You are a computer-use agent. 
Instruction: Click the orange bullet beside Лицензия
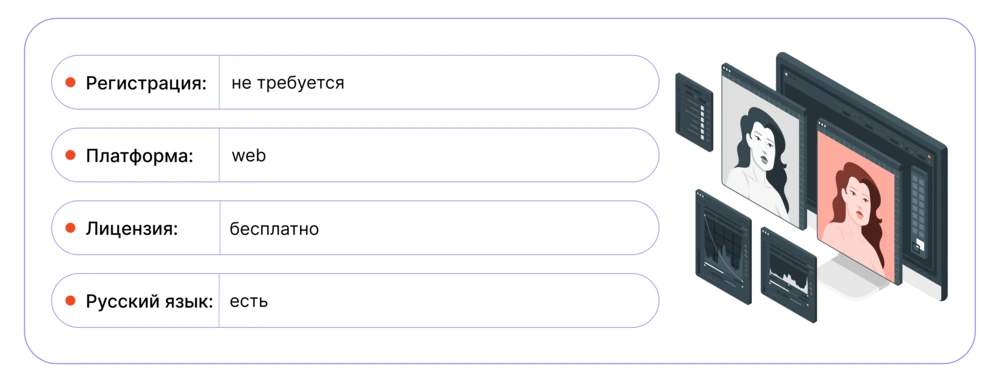[x=71, y=228]
